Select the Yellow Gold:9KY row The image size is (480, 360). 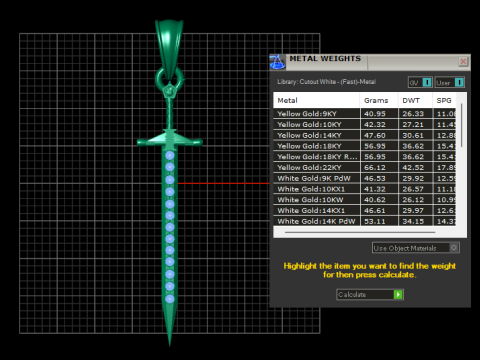365,114
